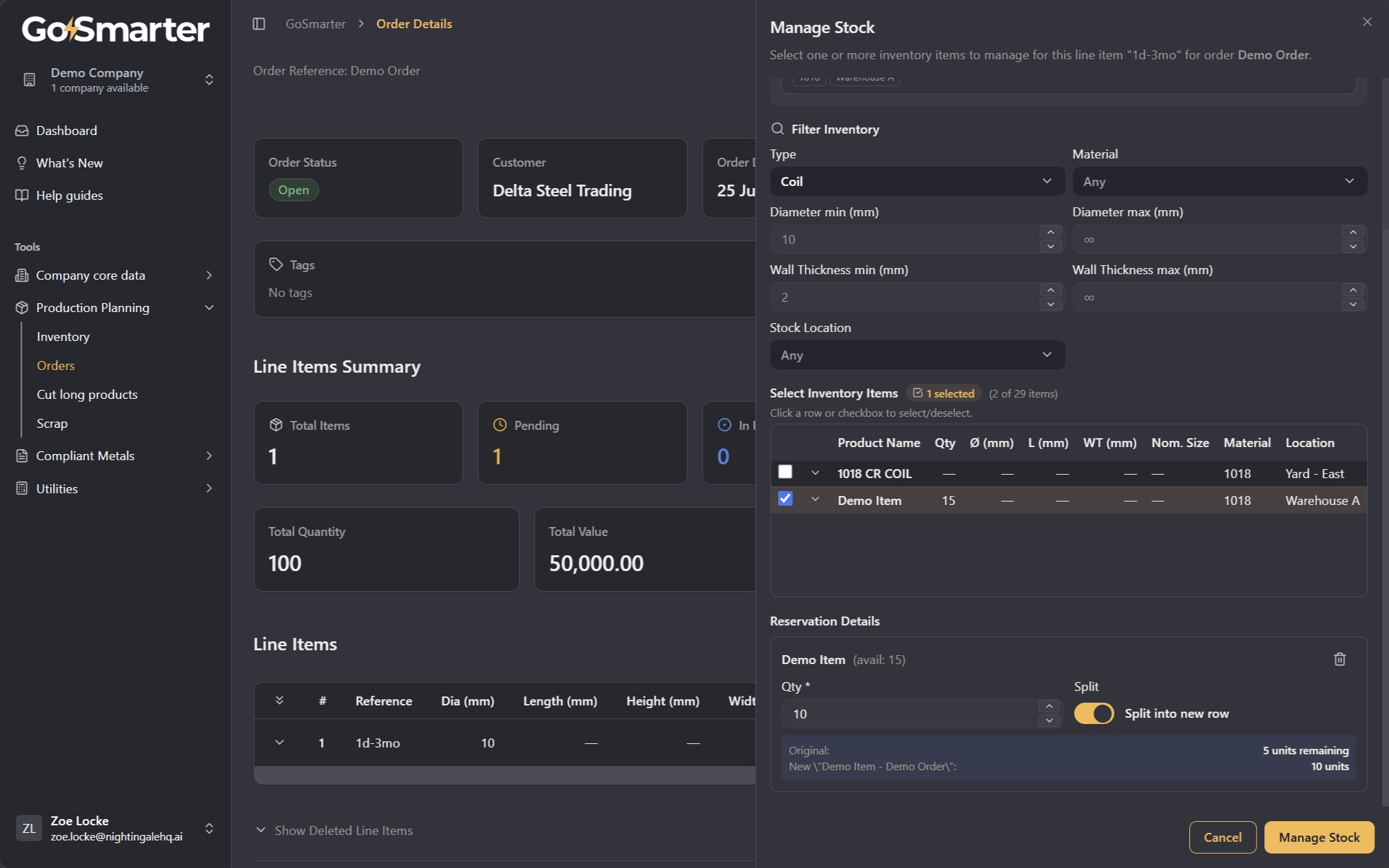Click the Help guides book icon

(x=22, y=196)
